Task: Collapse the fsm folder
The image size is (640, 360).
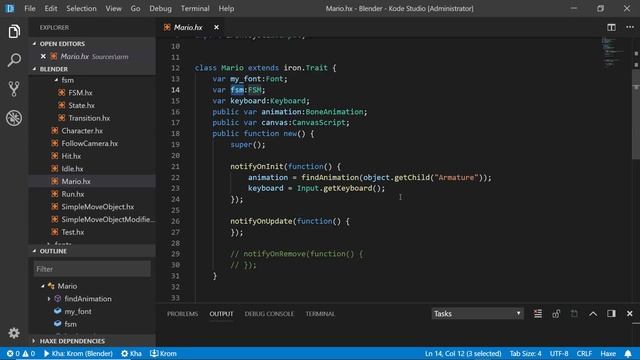Action: tap(56, 80)
